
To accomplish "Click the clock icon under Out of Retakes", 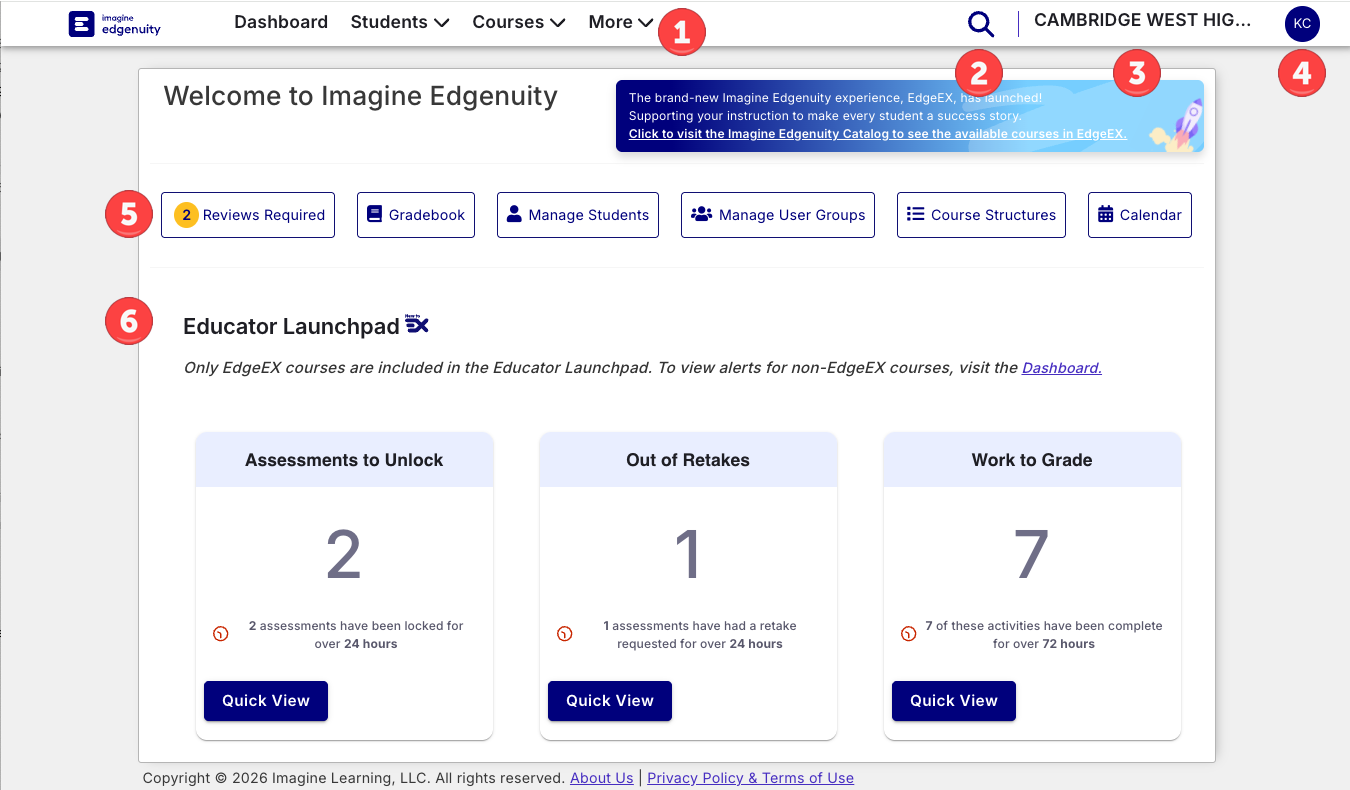I will (565, 634).
